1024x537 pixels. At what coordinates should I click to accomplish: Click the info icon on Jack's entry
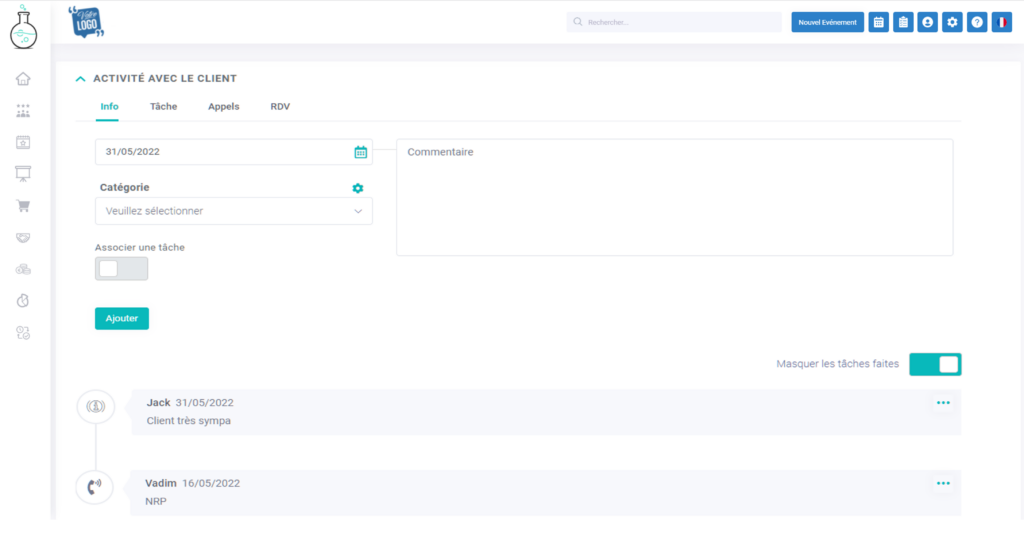96,406
